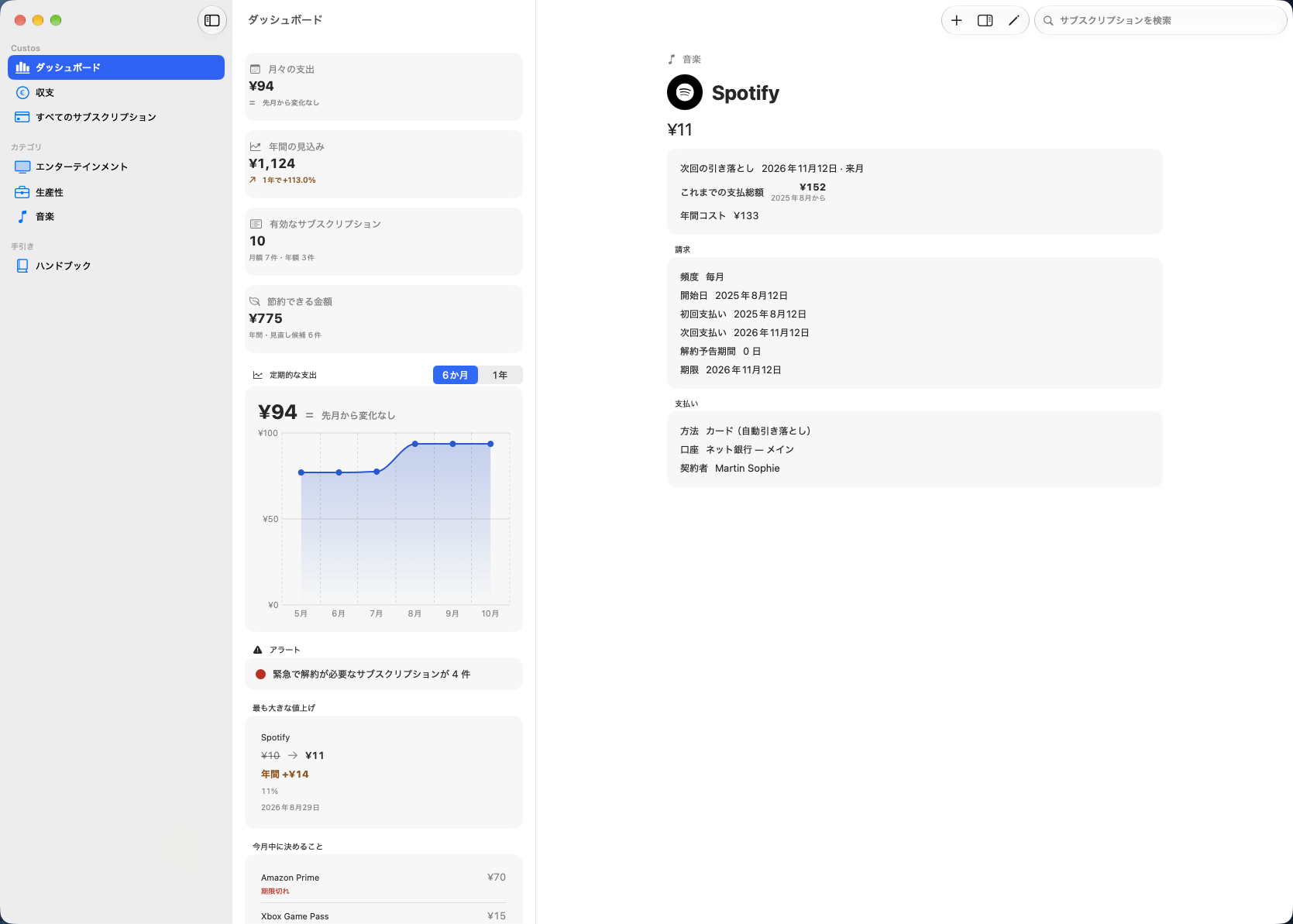Open the Spotify price increase card

(383, 772)
